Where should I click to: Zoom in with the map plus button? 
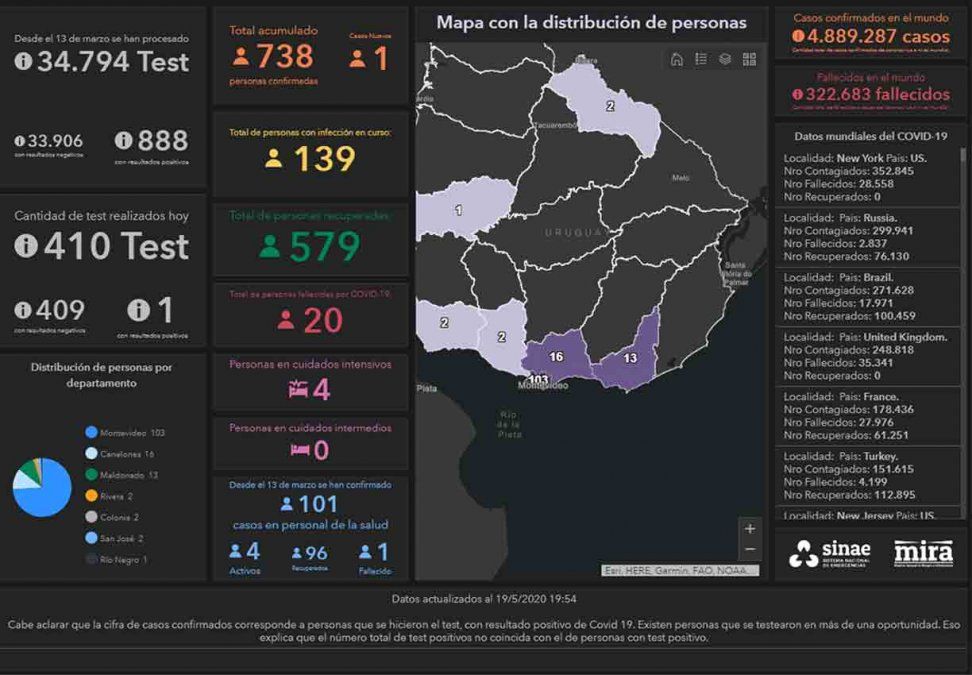click(750, 529)
